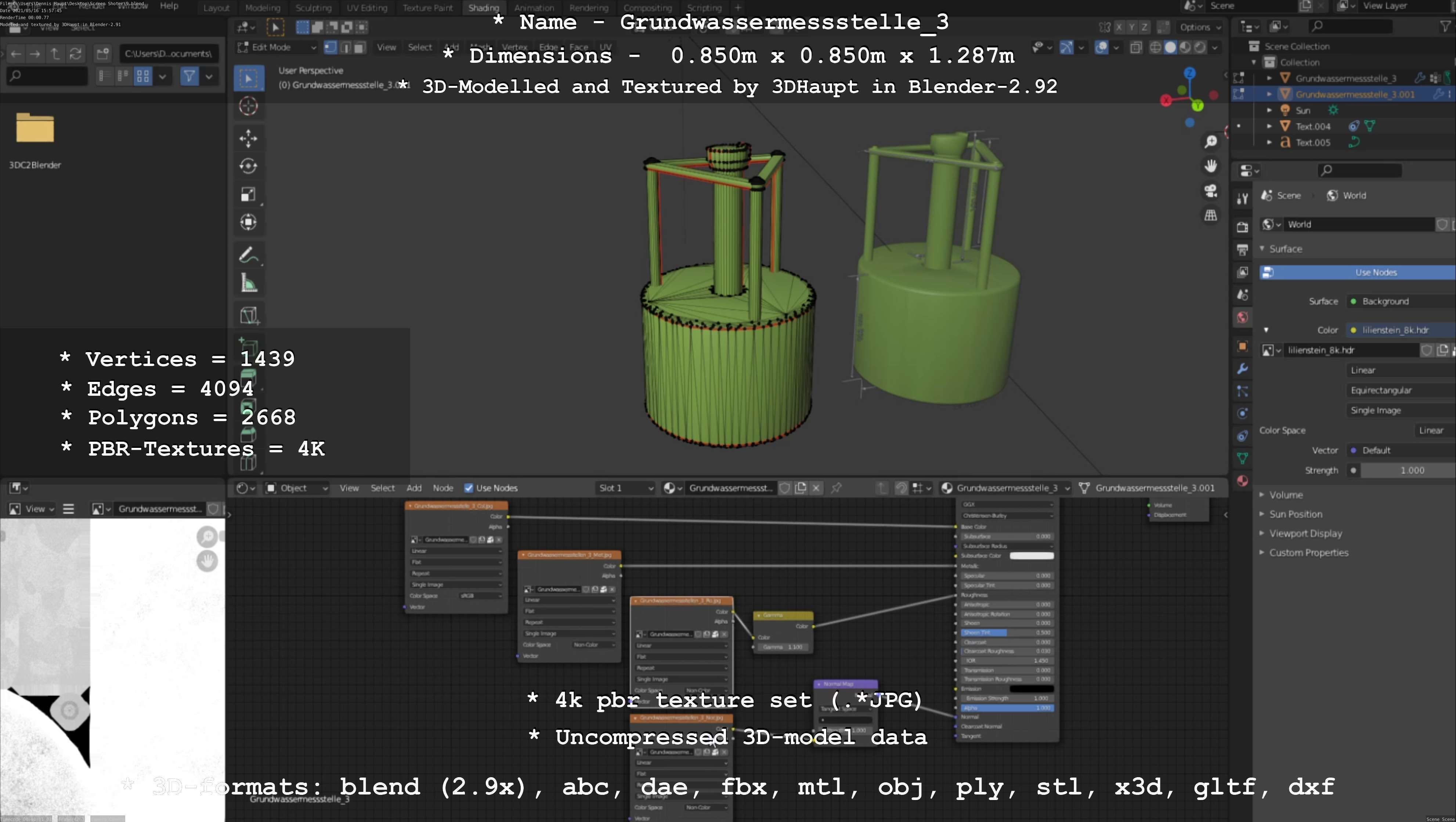
Task: Open the Edit Mode dropdown
Action: [277, 47]
